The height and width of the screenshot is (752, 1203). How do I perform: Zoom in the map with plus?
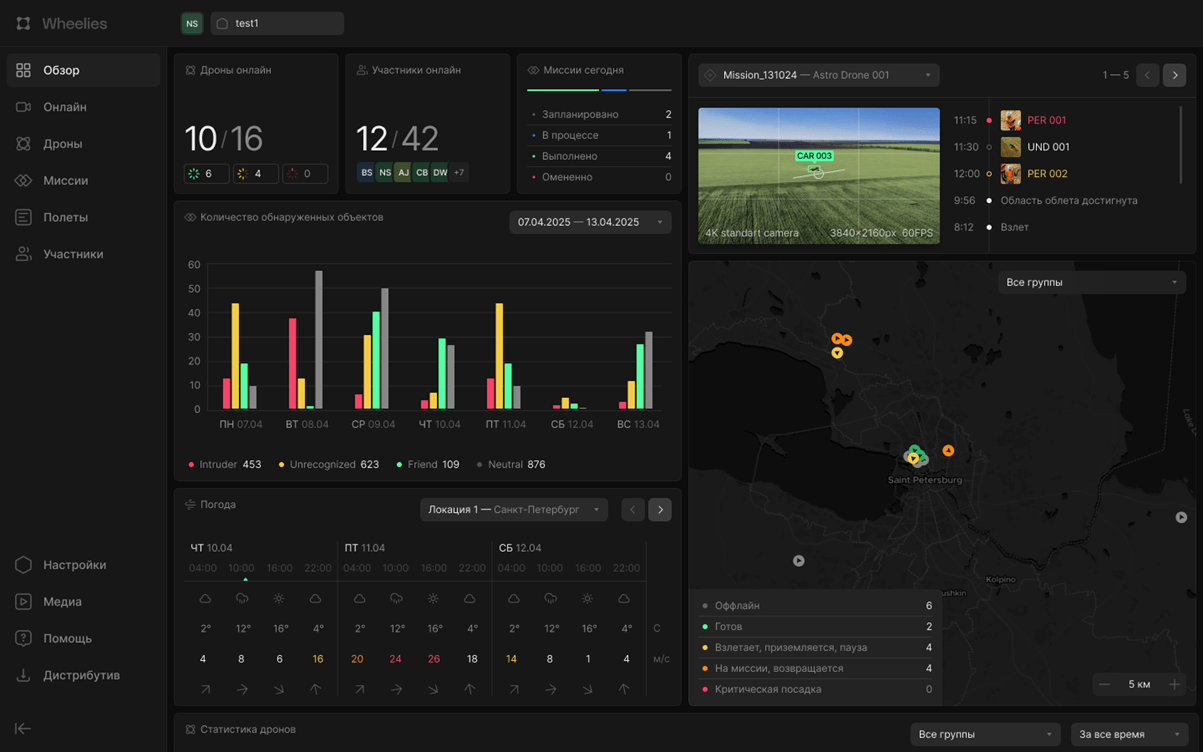pos(1174,684)
